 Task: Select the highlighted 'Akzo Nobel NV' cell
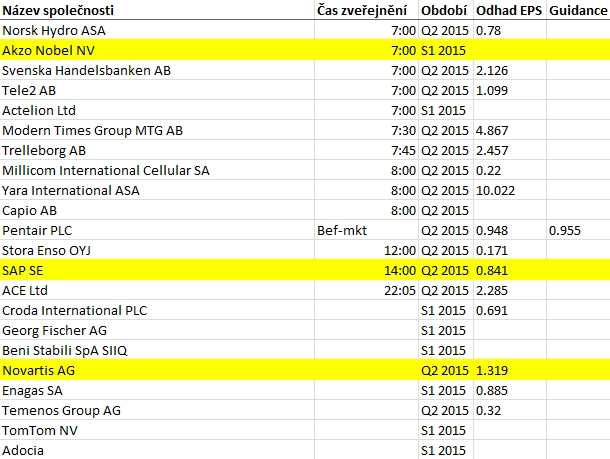click(157, 50)
